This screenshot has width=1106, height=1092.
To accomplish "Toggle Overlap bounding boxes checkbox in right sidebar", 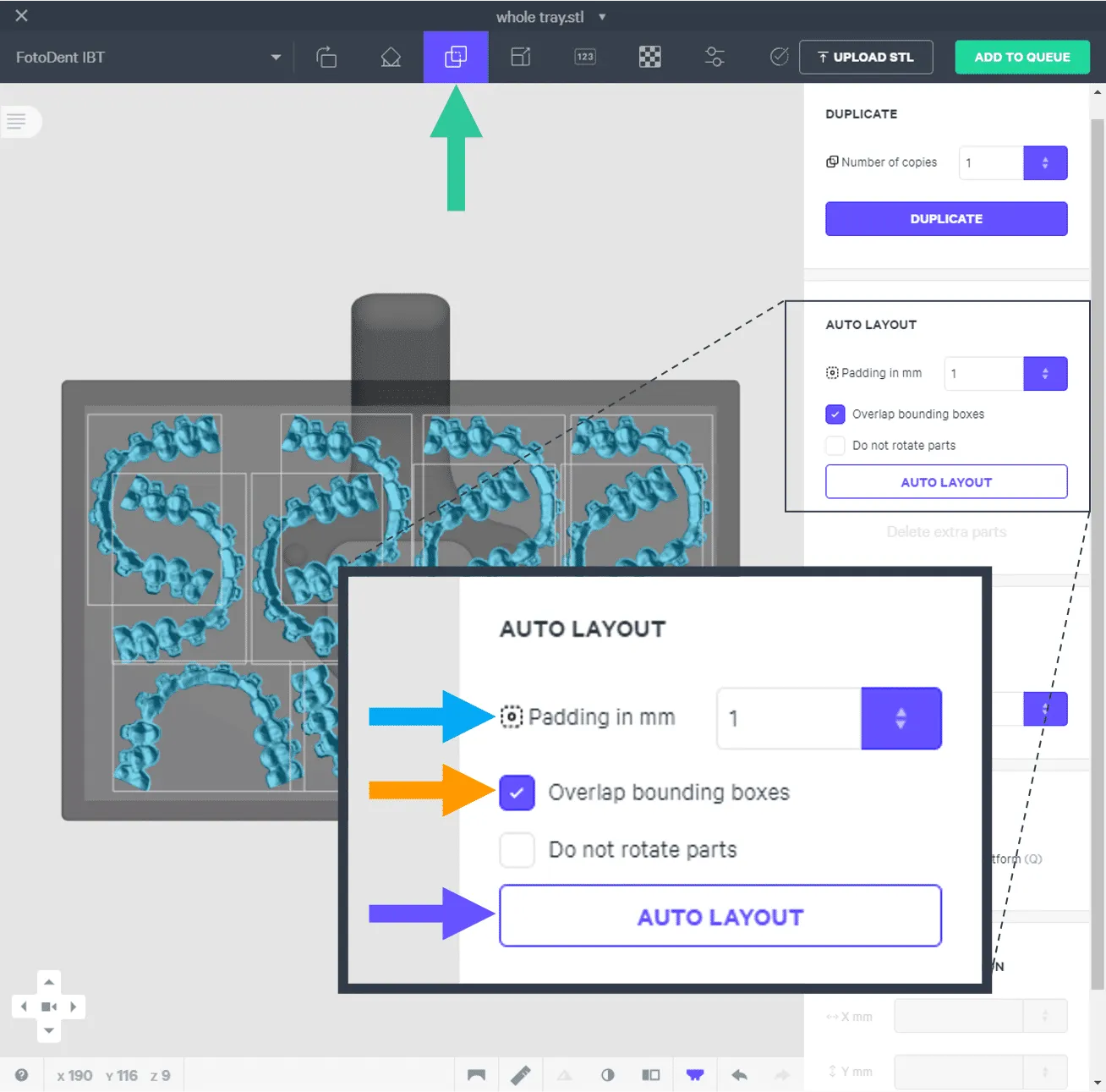I will tap(835, 414).
